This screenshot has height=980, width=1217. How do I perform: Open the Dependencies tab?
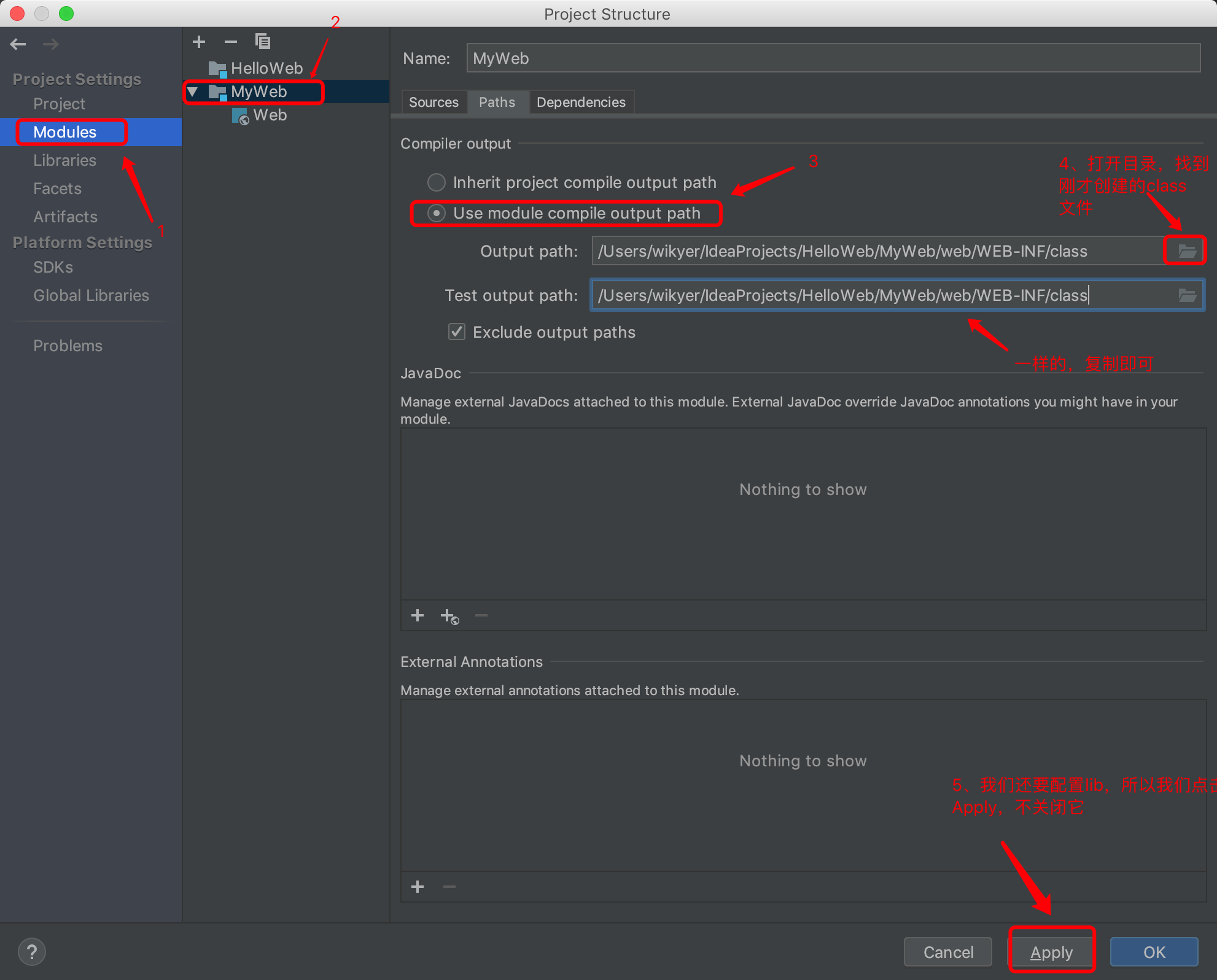(x=581, y=101)
